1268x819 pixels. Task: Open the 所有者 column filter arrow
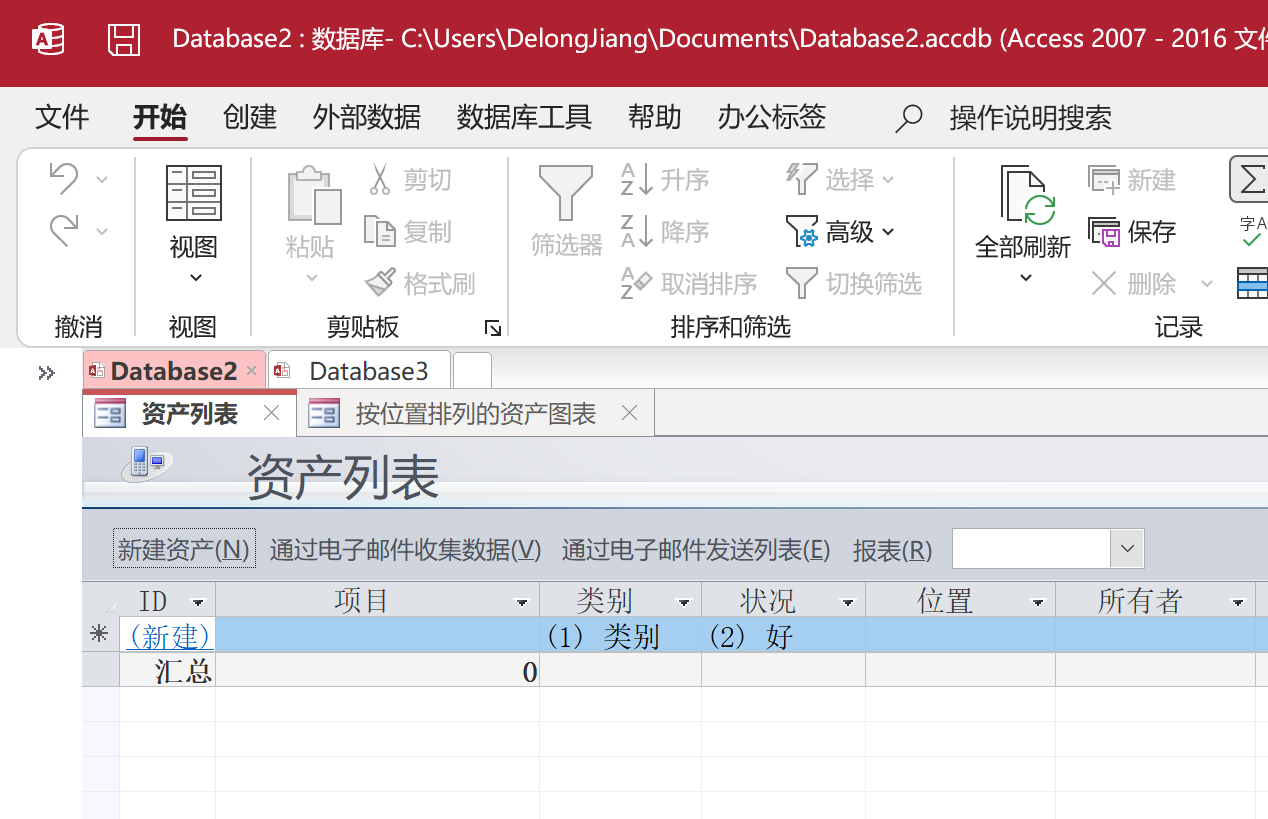[x=1238, y=602]
